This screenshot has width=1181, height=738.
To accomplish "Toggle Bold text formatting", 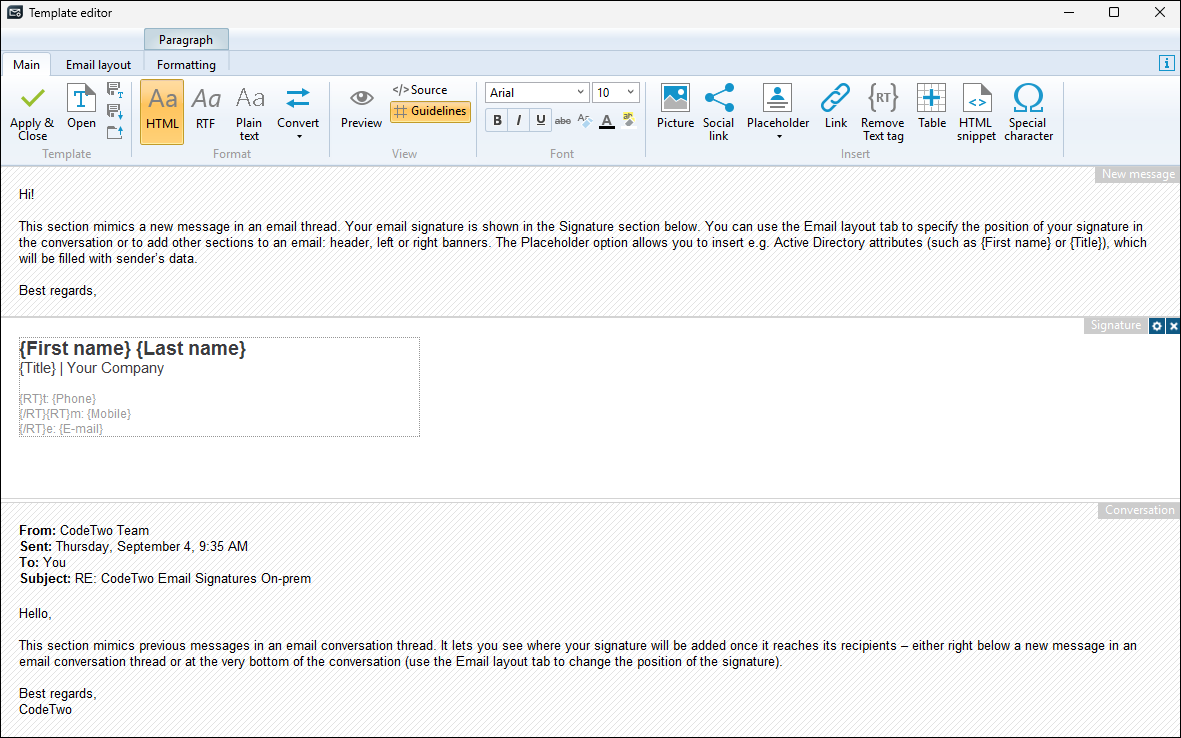I will coord(497,121).
